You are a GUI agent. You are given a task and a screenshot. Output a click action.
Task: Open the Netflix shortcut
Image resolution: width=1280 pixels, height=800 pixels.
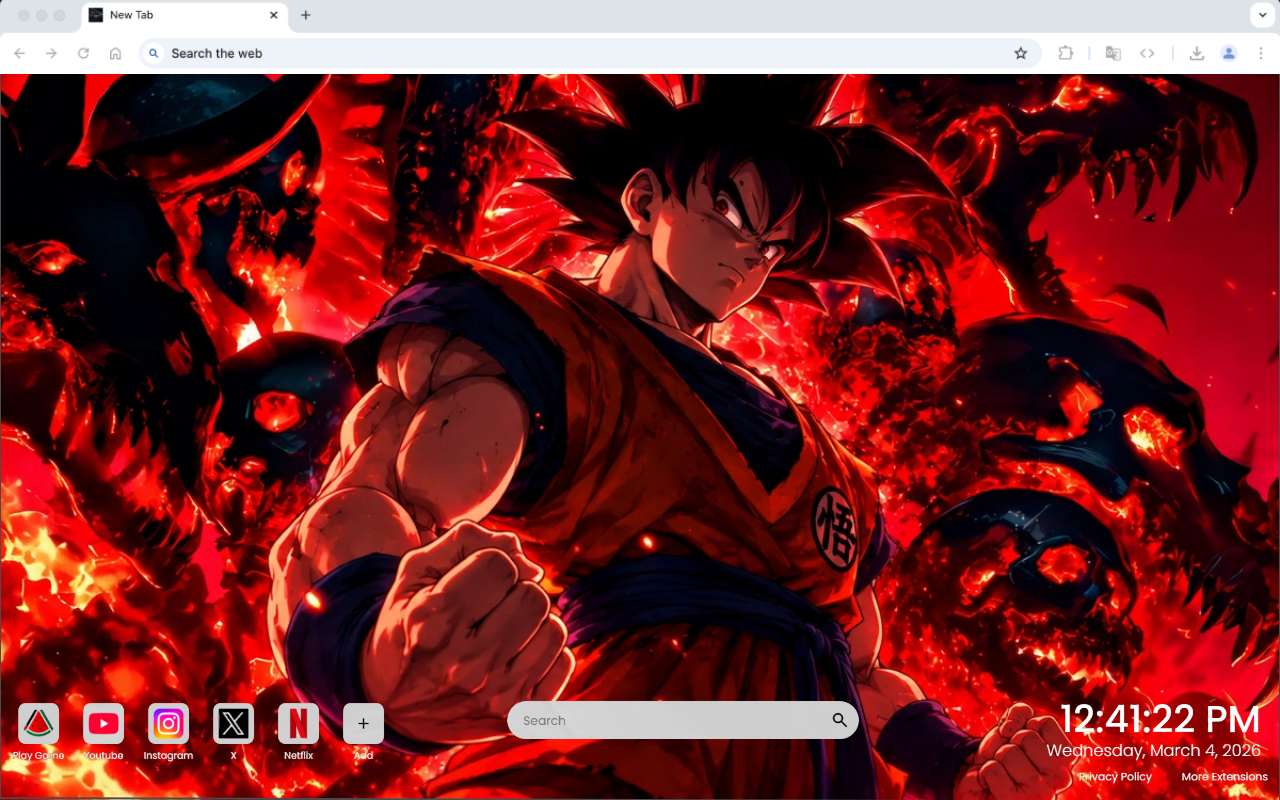click(298, 724)
